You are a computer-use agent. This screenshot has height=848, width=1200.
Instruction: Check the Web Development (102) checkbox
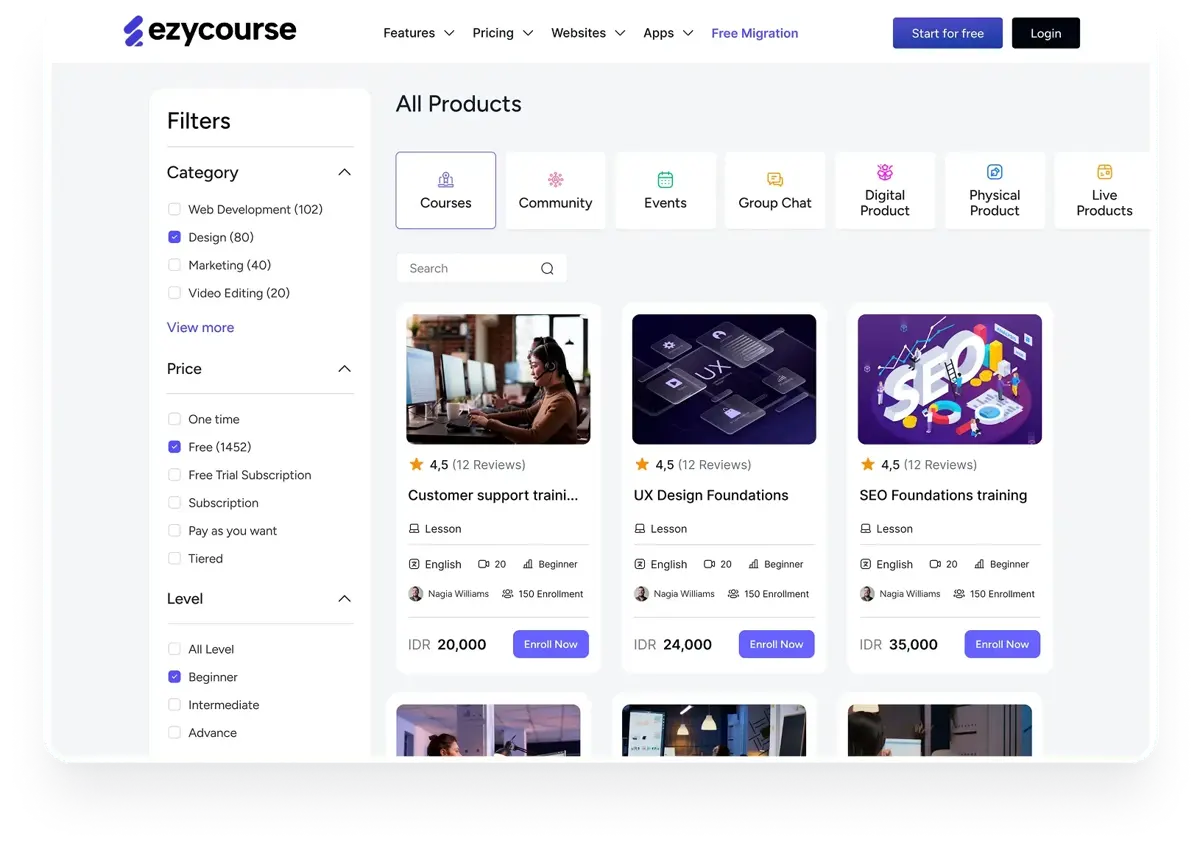174,209
